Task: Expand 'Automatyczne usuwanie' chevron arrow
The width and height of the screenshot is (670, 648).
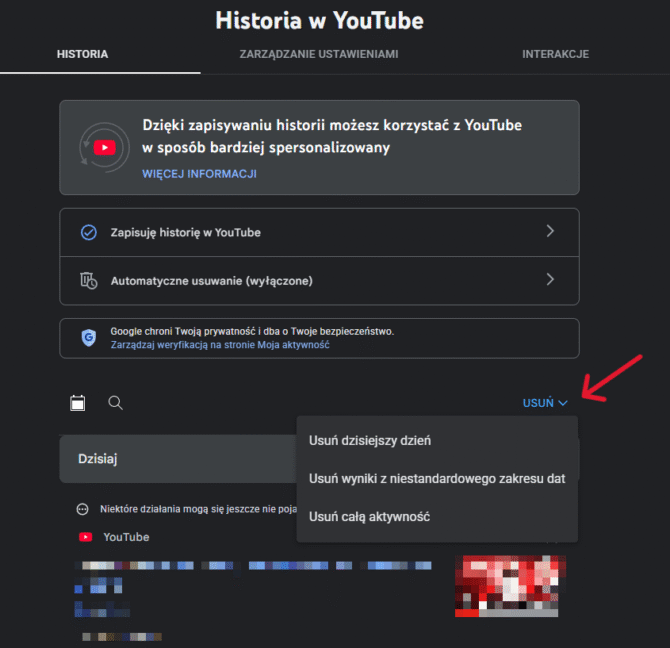Action: click(x=550, y=280)
